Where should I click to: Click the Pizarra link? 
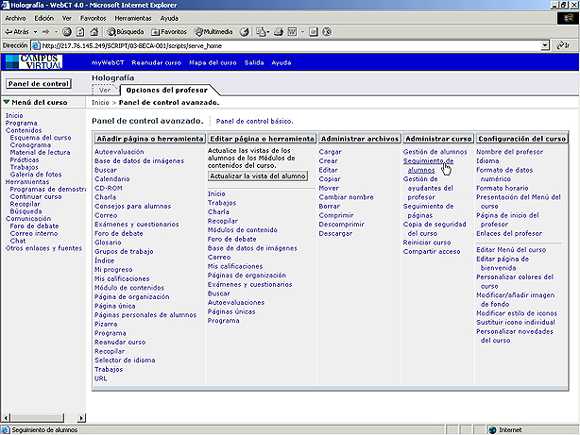106,324
